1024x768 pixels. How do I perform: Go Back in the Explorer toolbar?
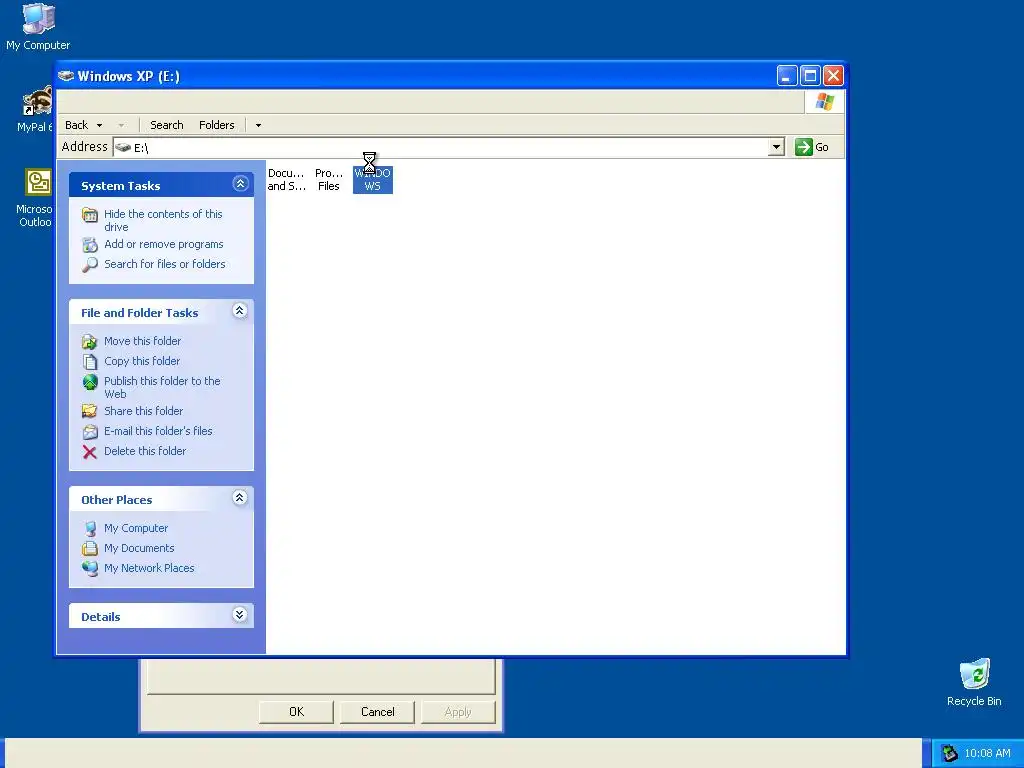pyautogui.click(x=76, y=125)
